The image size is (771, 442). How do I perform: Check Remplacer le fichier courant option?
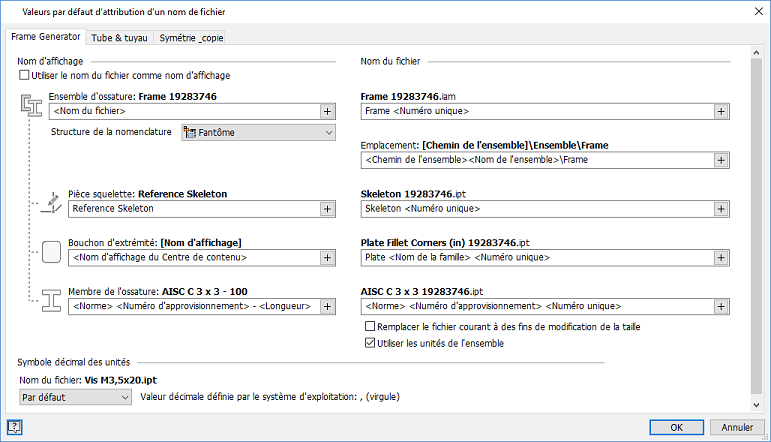coord(370,326)
